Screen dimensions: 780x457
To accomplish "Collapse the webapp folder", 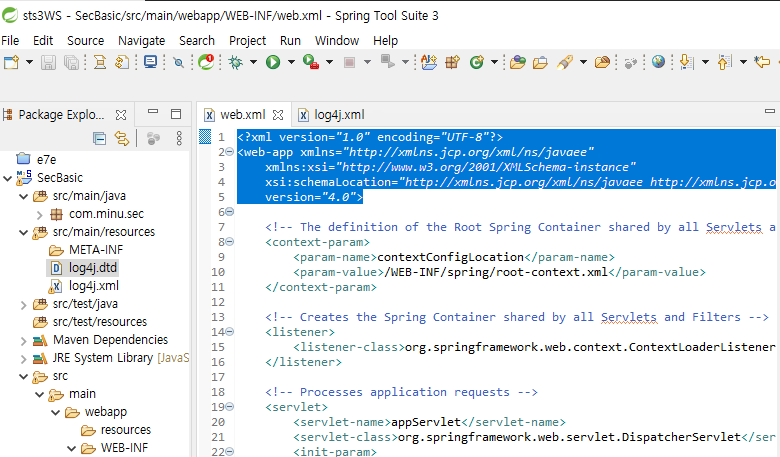I will point(55,412).
